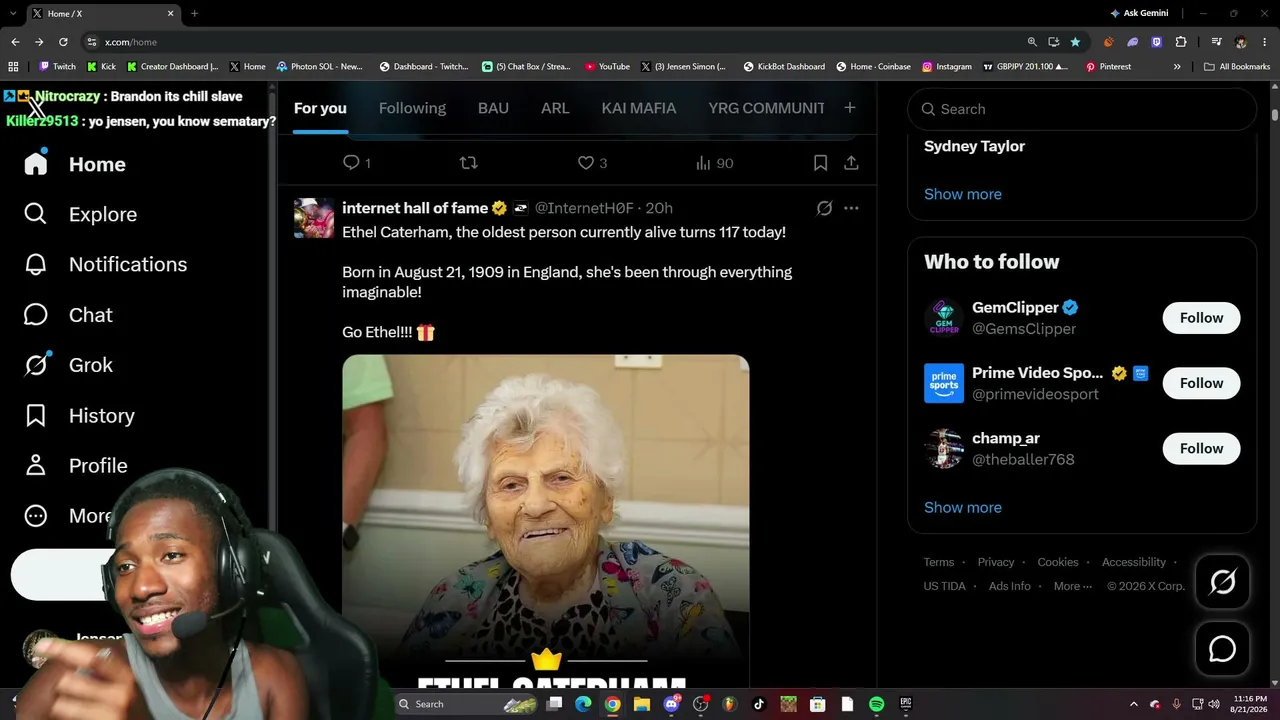Expand the More footer options

[x=1072, y=586]
